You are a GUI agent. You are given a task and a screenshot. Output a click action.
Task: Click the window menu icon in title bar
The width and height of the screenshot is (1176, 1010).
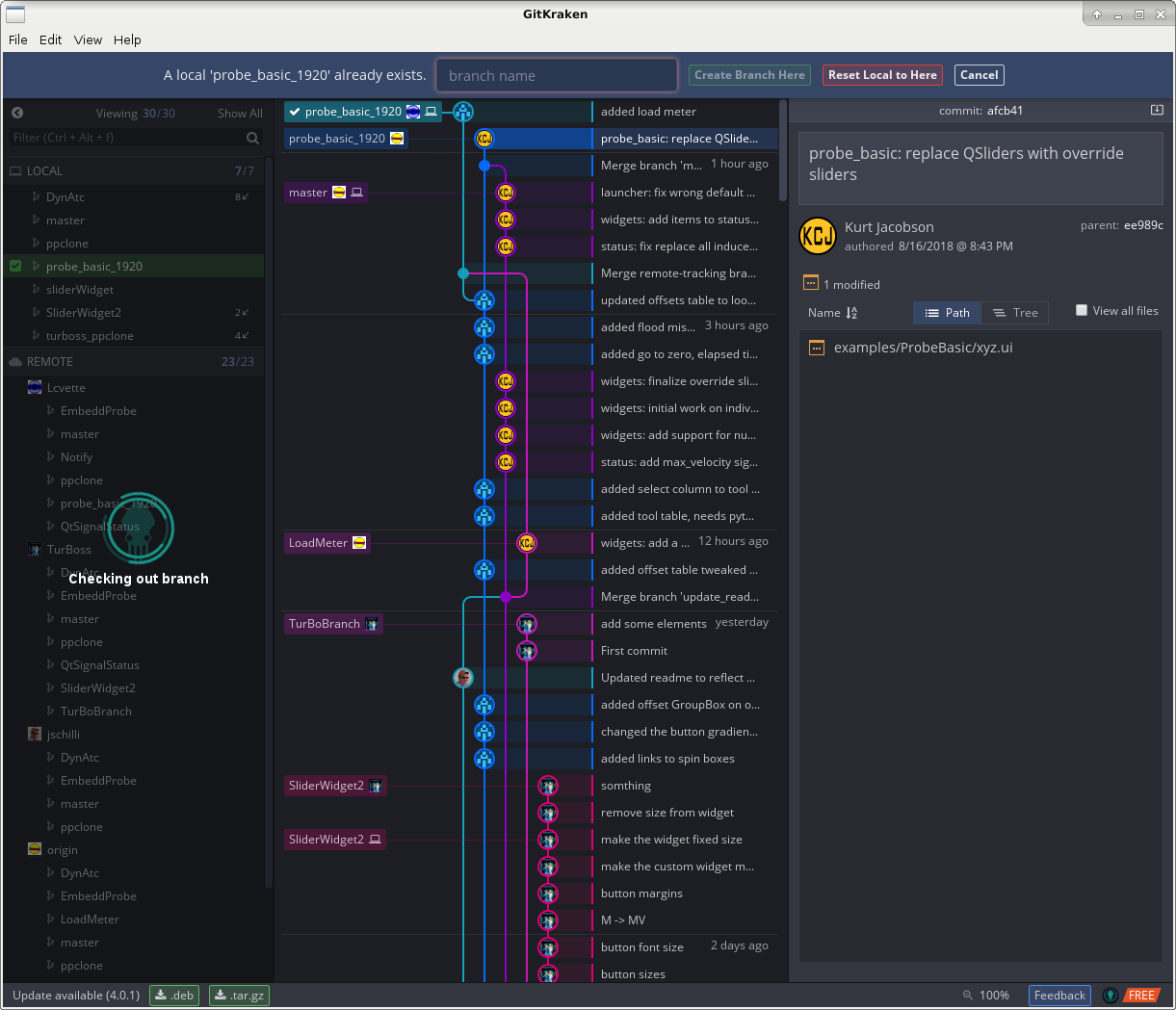tap(14, 14)
